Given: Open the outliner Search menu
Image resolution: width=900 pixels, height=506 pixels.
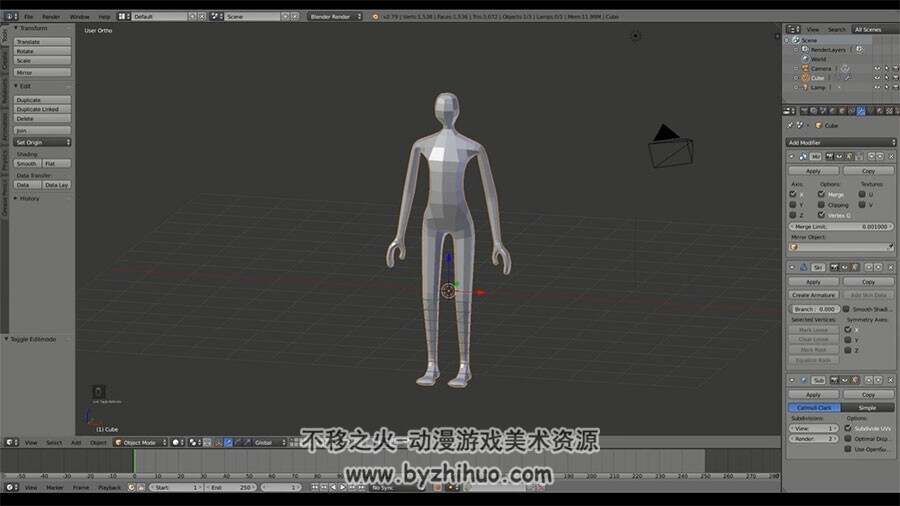Looking at the screenshot, I should click(x=836, y=29).
